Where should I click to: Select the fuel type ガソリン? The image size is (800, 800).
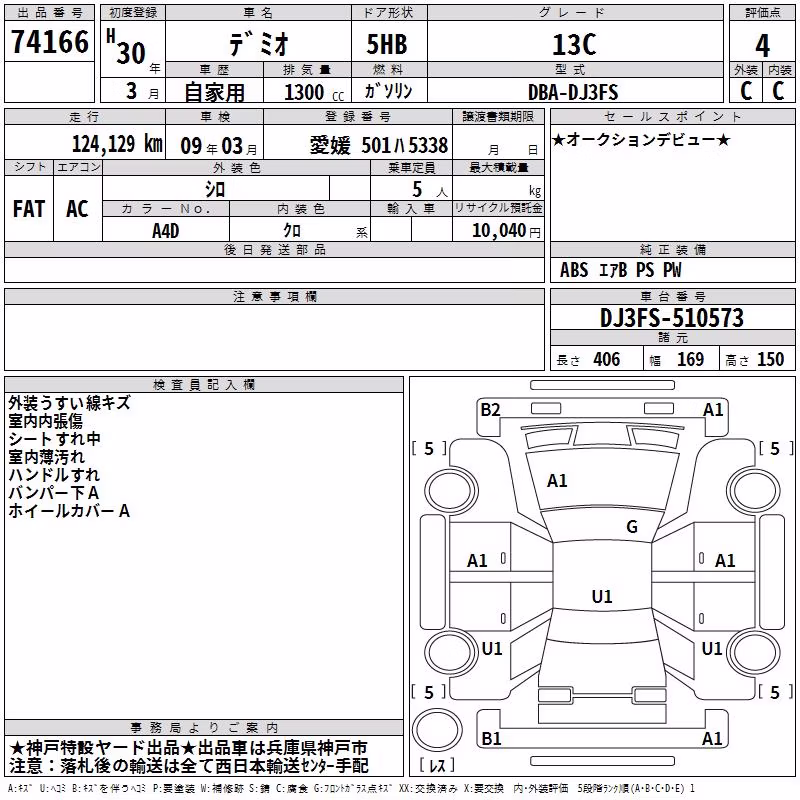(388, 91)
